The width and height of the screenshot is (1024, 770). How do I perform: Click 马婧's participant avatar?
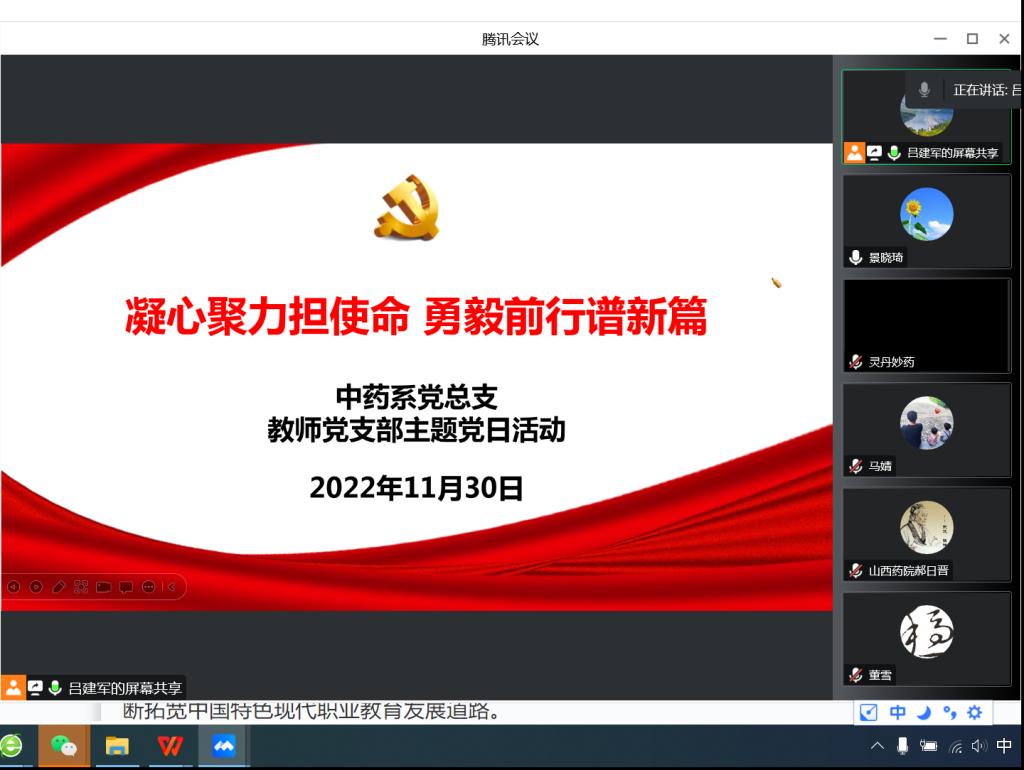(926, 422)
